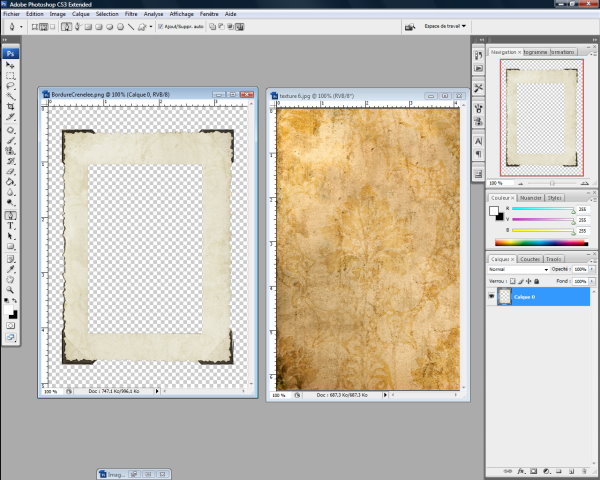Toggle the Ajout/Suppr. auto checkbox
Viewport: 600px width, 480px height.
tap(162, 27)
